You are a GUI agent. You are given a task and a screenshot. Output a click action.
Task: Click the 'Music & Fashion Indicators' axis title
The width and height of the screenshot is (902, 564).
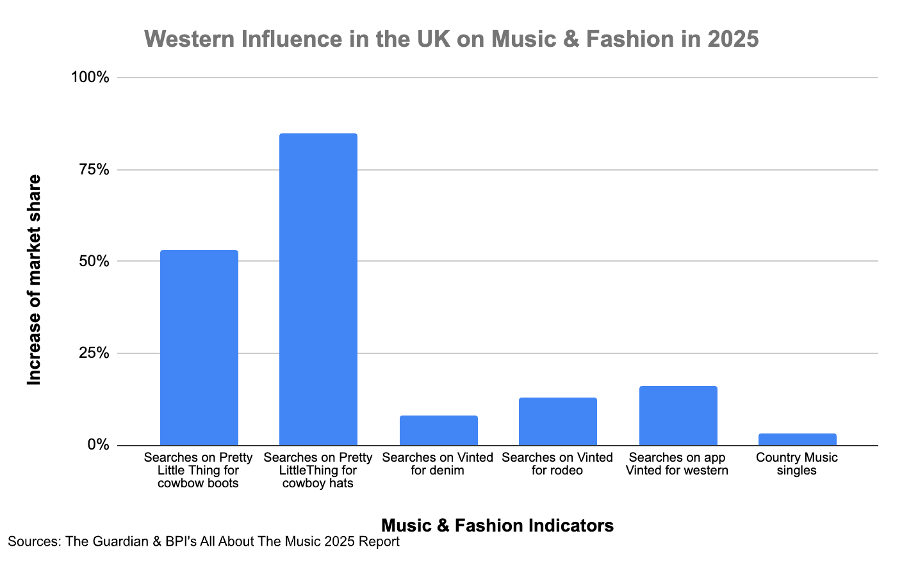pyautogui.click(x=497, y=525)
